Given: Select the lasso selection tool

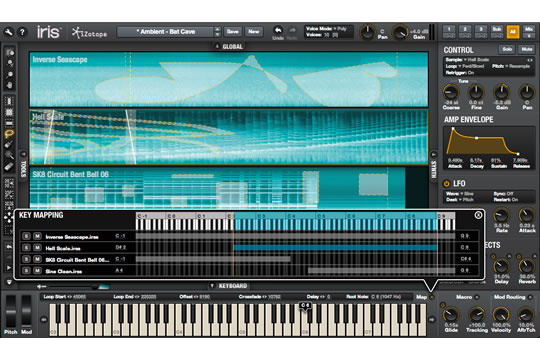Looking at the screenshot, I should [9, 134].
